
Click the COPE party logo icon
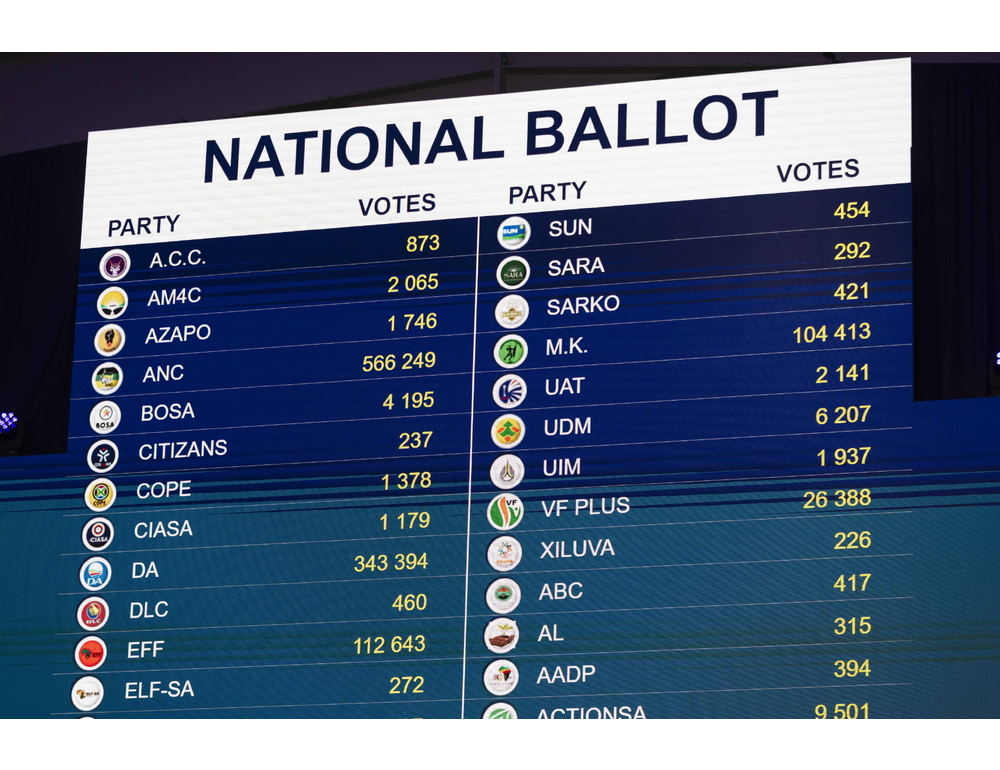pyautogui.click(x=100, y=494)
